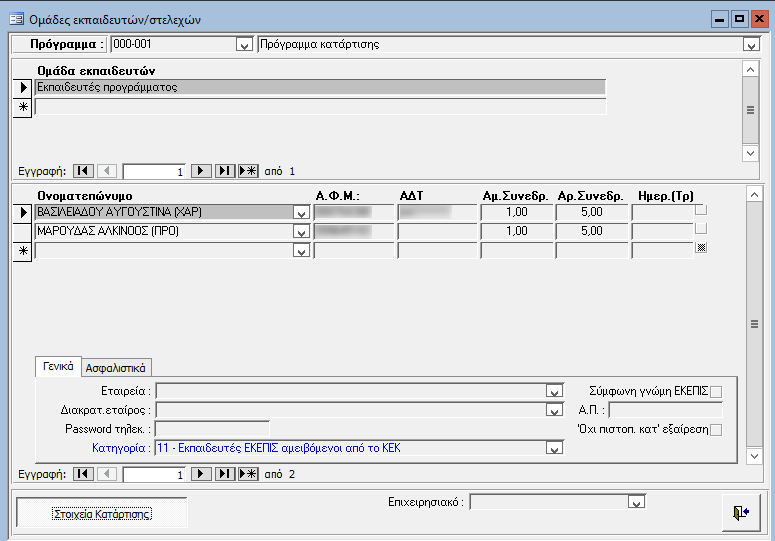Image resolution: width=775 pixels, height=541 pixels.
Task: Go to first record in trainer groups navigator
Action: (84, 171)
